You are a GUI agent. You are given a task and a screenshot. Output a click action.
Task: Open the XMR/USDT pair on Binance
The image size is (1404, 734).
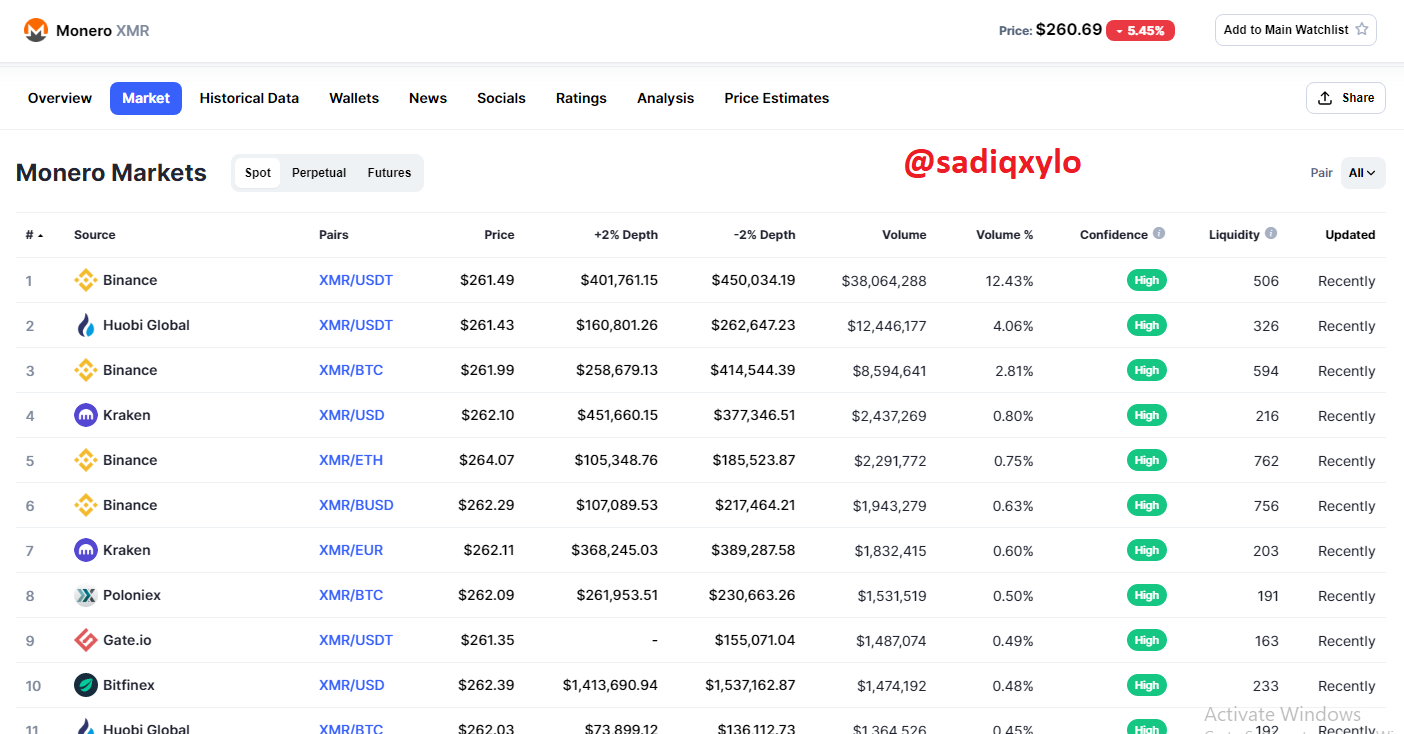pyautogui.click(x=356, y=280)
